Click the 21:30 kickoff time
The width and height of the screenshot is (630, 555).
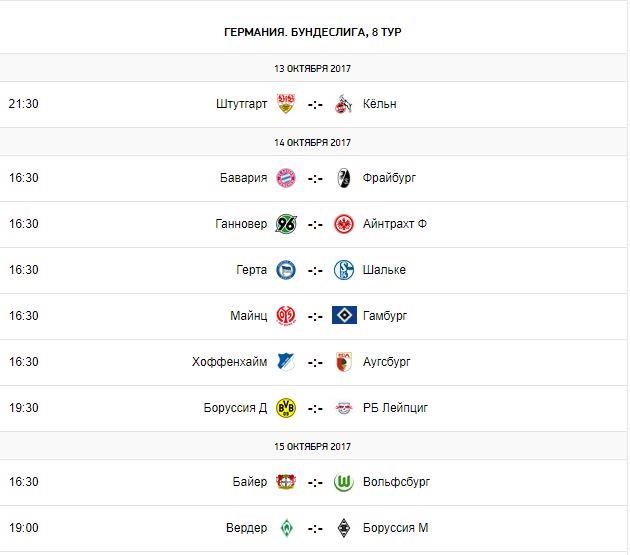click(x=23, y=104)
